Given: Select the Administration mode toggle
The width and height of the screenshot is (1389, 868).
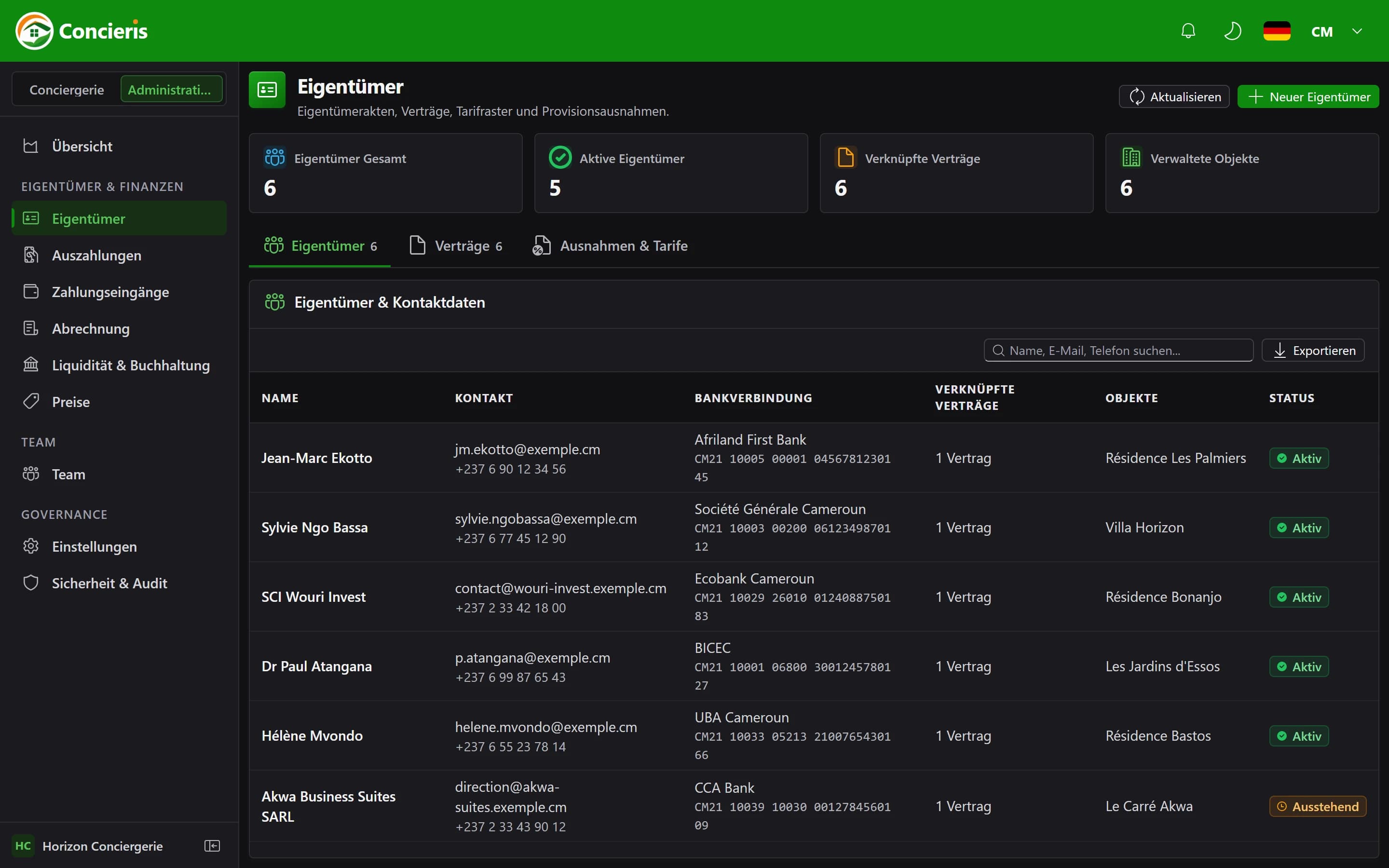Looking at the screenshot, I should (x=171, y=90).
